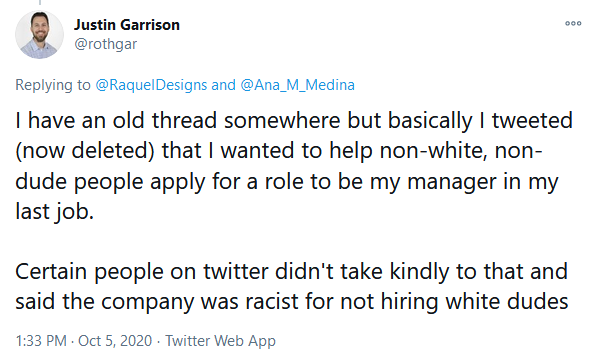The width and height of the screenshot is (598, 363).
Task: Click the 1:33 PM timestamp
Action: click(41, 341)
